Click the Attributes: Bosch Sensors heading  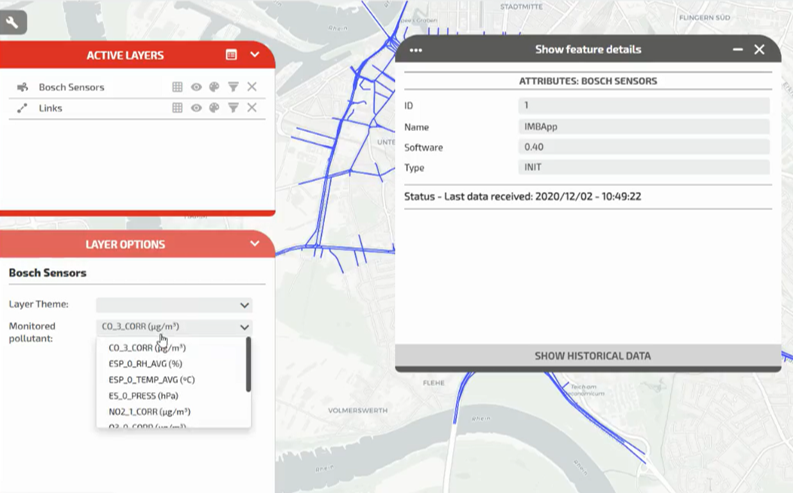[588, 81]
